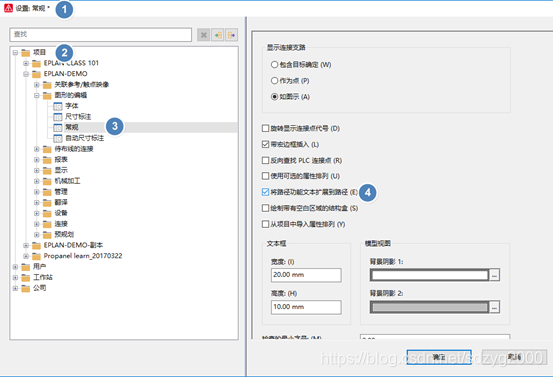
Task: Select the EPLAN-DEMO-副本 project label
Action: tap(73, 245)
